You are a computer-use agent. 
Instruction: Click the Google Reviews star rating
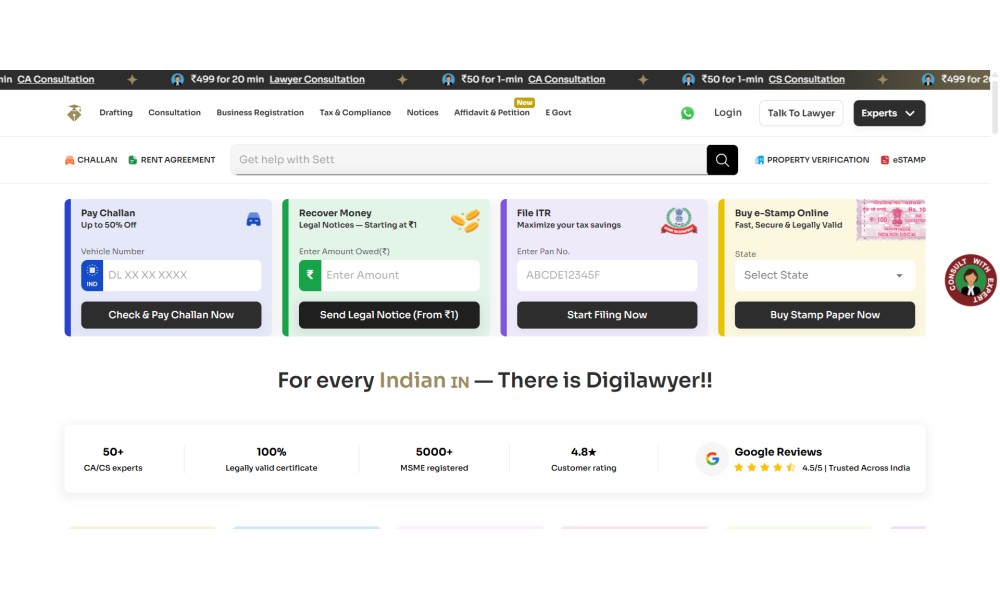(764, 468)
